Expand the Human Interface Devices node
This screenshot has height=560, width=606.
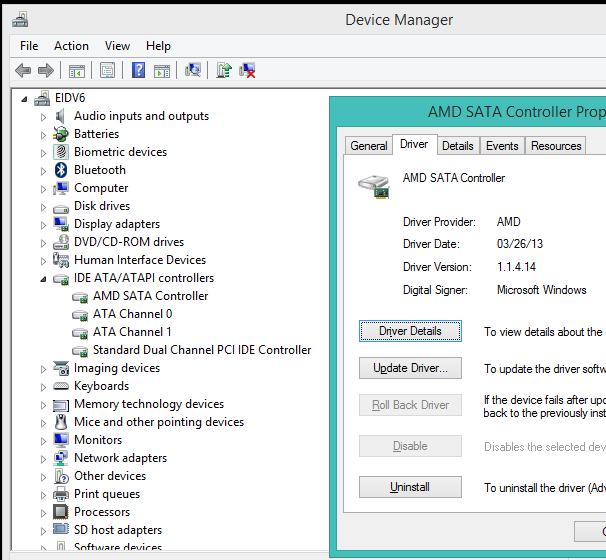[43, 261]
